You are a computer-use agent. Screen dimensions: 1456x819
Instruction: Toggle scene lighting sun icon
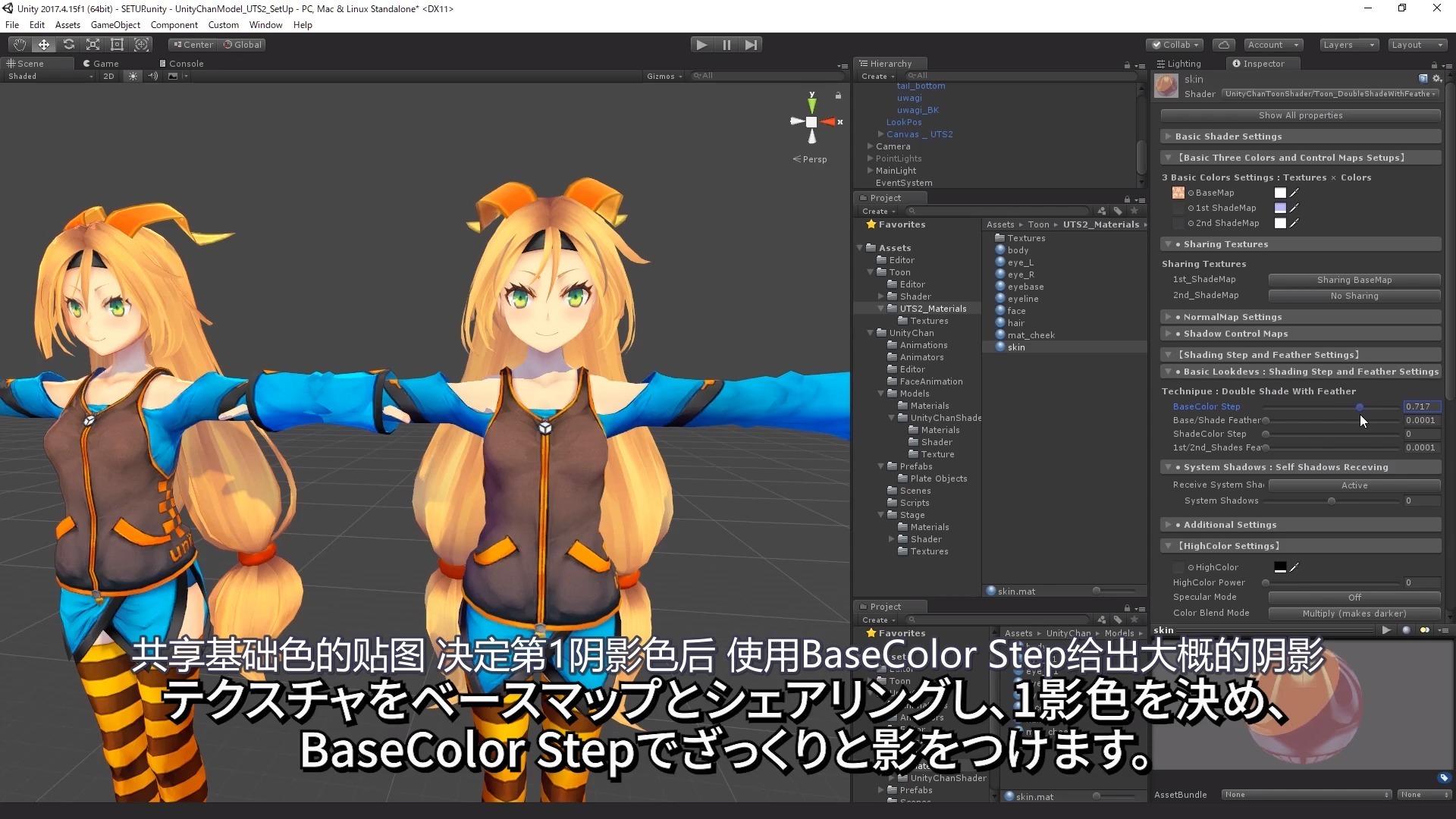tap(133, 76)
